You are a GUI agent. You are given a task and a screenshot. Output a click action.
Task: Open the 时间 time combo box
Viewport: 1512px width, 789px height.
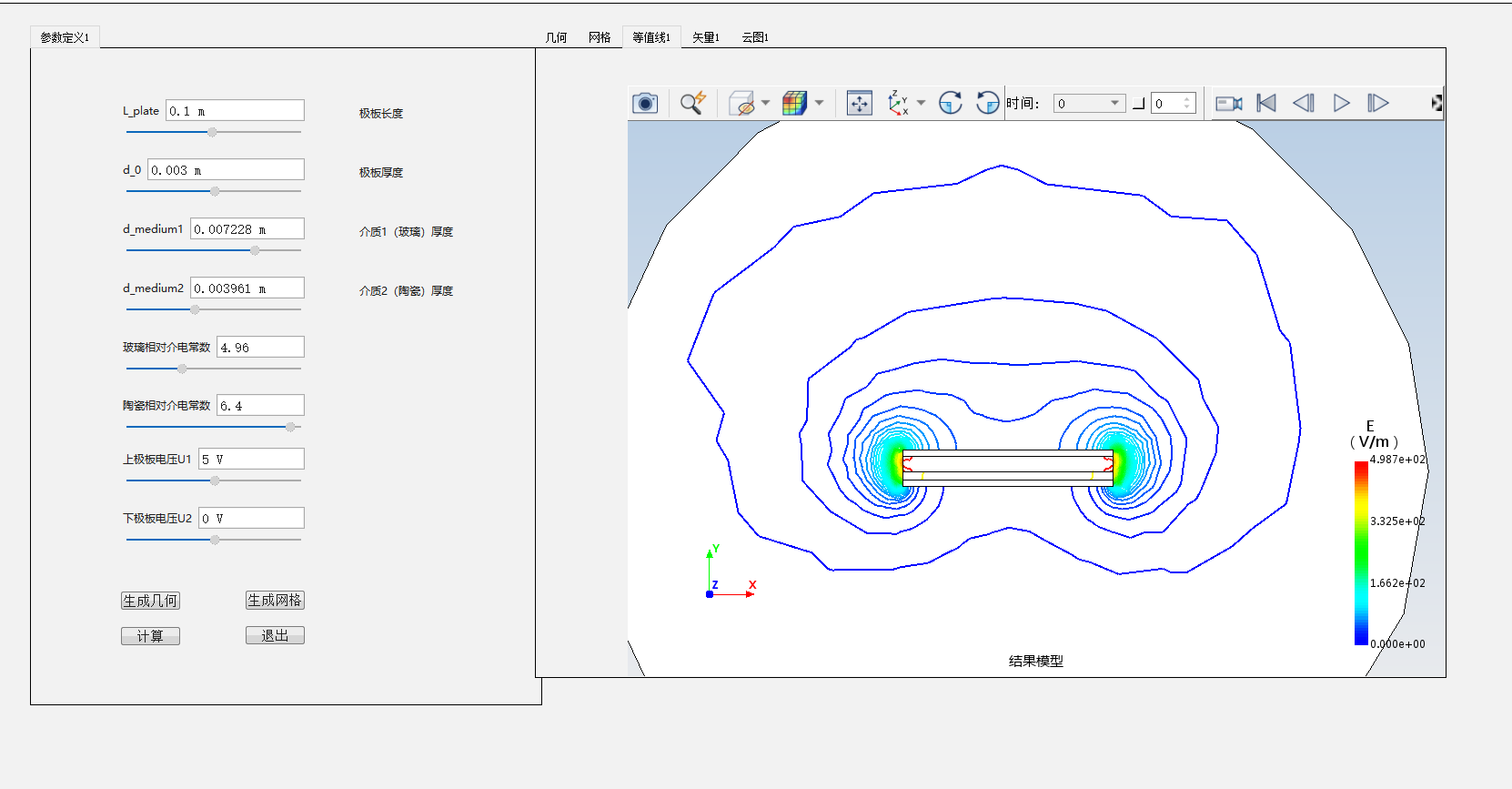tap(1089, 104)
